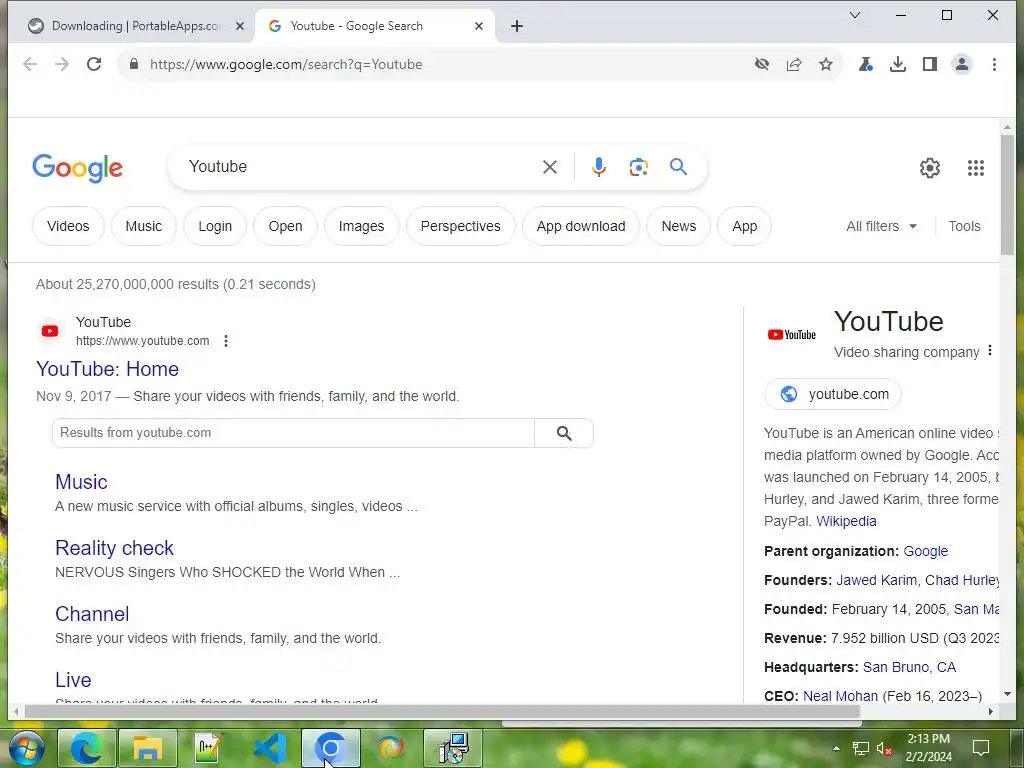1024x768 pixels.
Task: Open more options for YouTube result
Action: 226,341
